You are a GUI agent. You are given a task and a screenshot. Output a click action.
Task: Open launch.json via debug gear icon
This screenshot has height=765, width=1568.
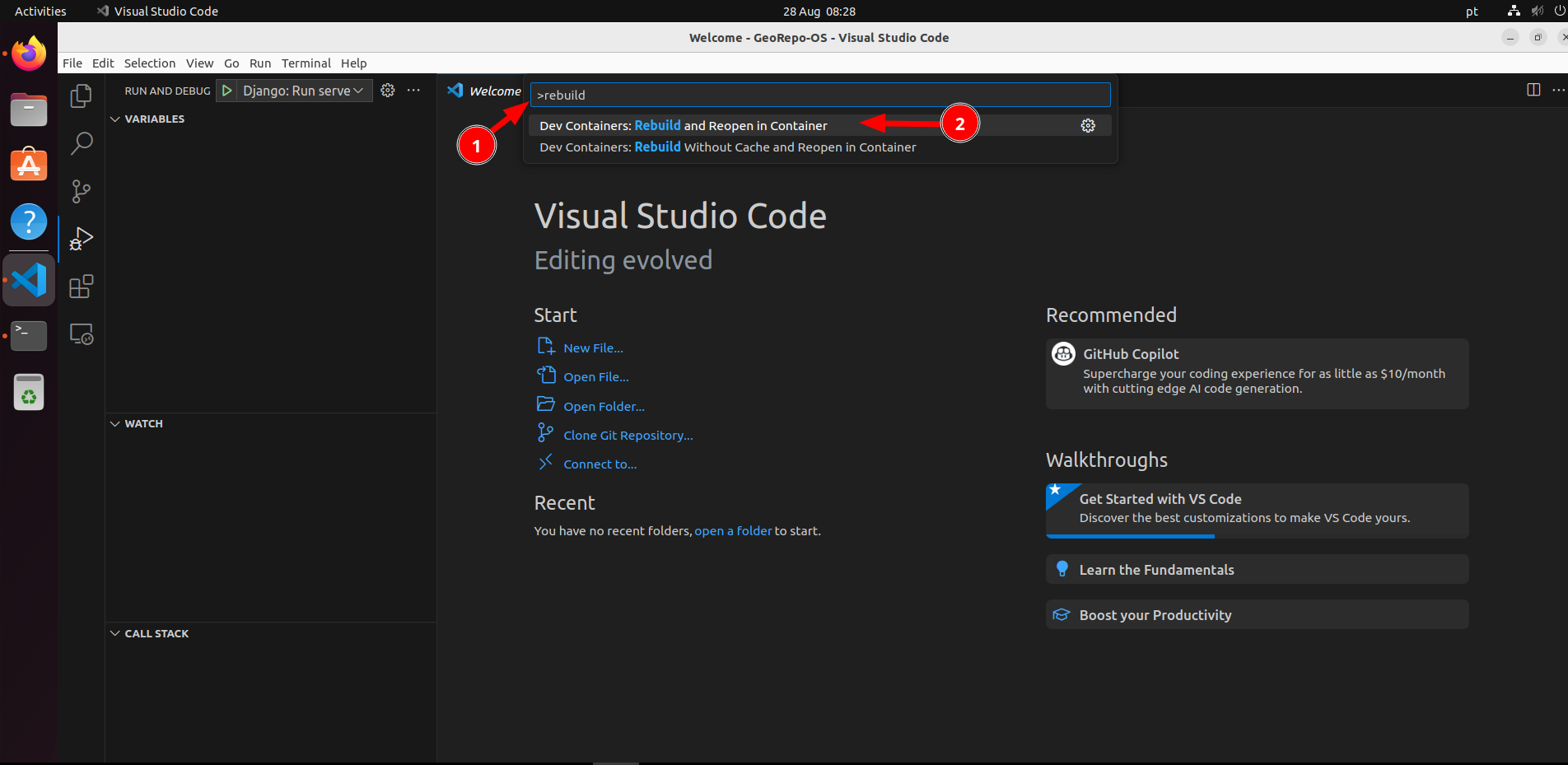[388, 91]
